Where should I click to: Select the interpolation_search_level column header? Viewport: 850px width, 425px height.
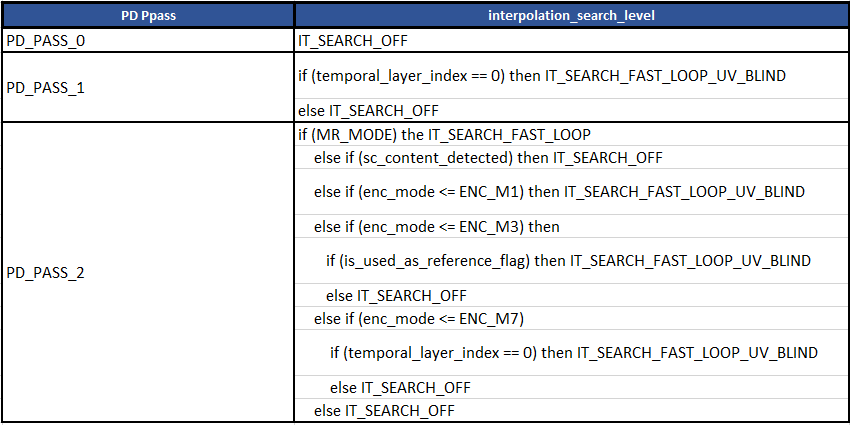[x=571, y=15]
